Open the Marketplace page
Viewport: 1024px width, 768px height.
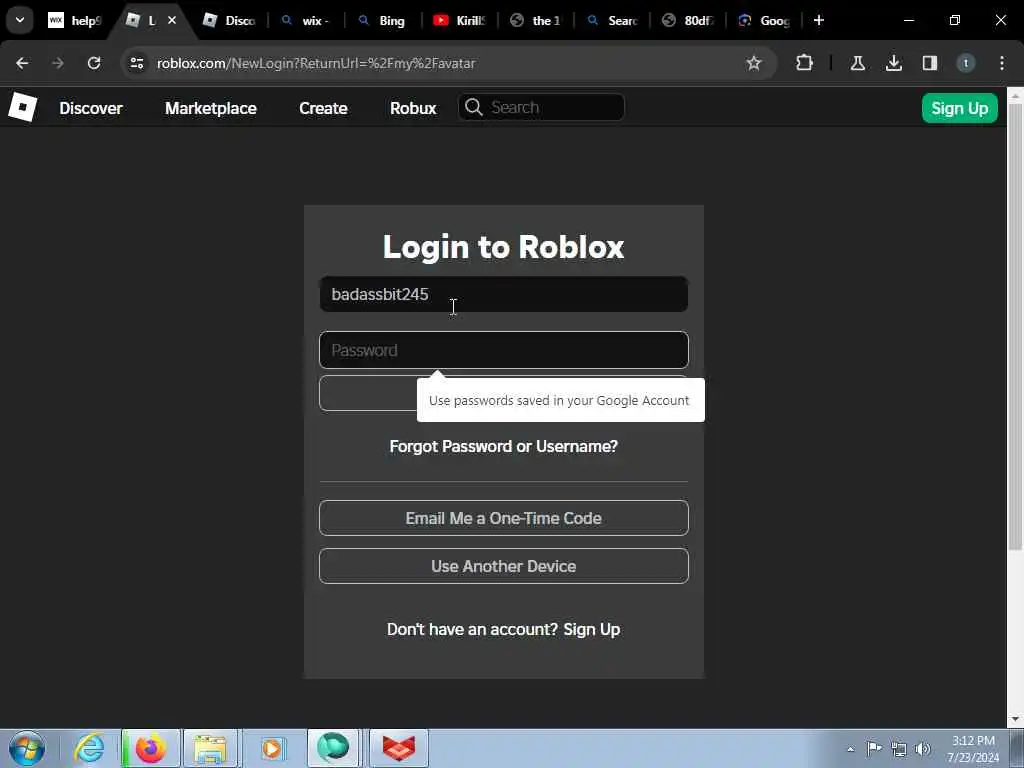(210, 108)
